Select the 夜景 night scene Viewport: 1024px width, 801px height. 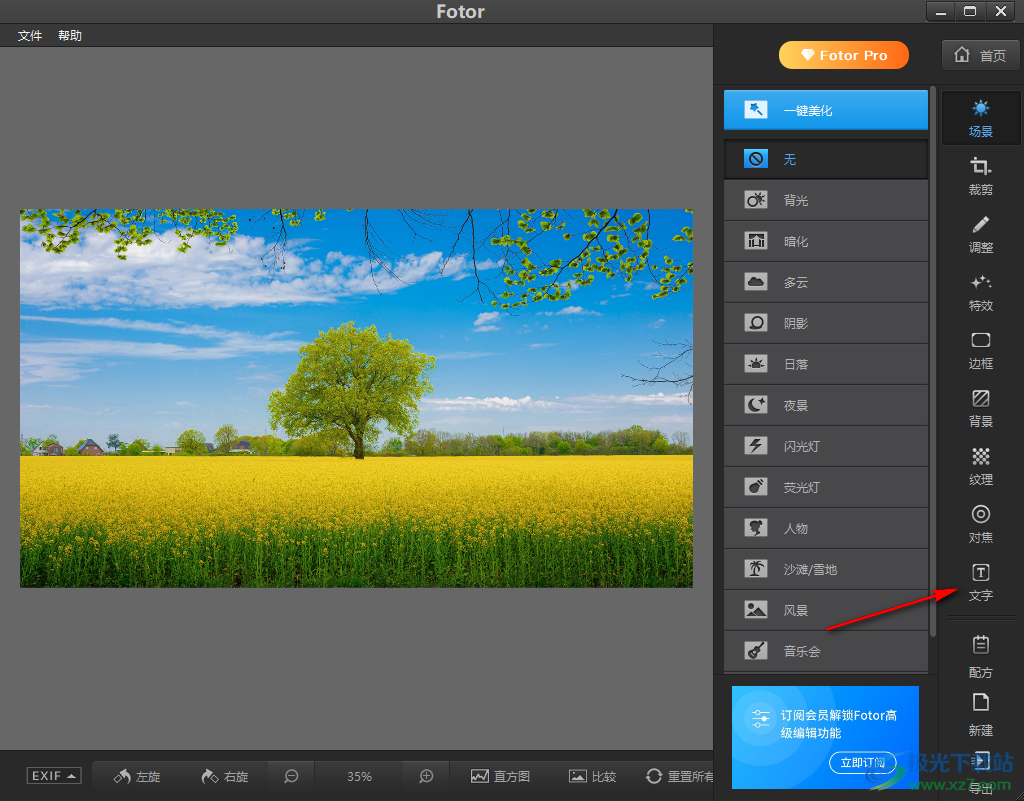coord(825,405)
